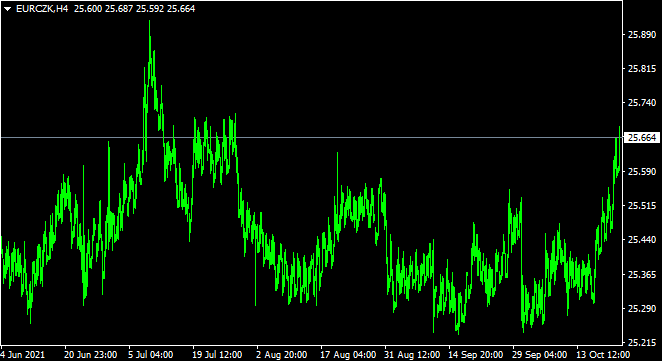Select the 4 Jun 2021 time marker
Screen dimensions: 662x361
pyautogui.click(x=23, y=354)
